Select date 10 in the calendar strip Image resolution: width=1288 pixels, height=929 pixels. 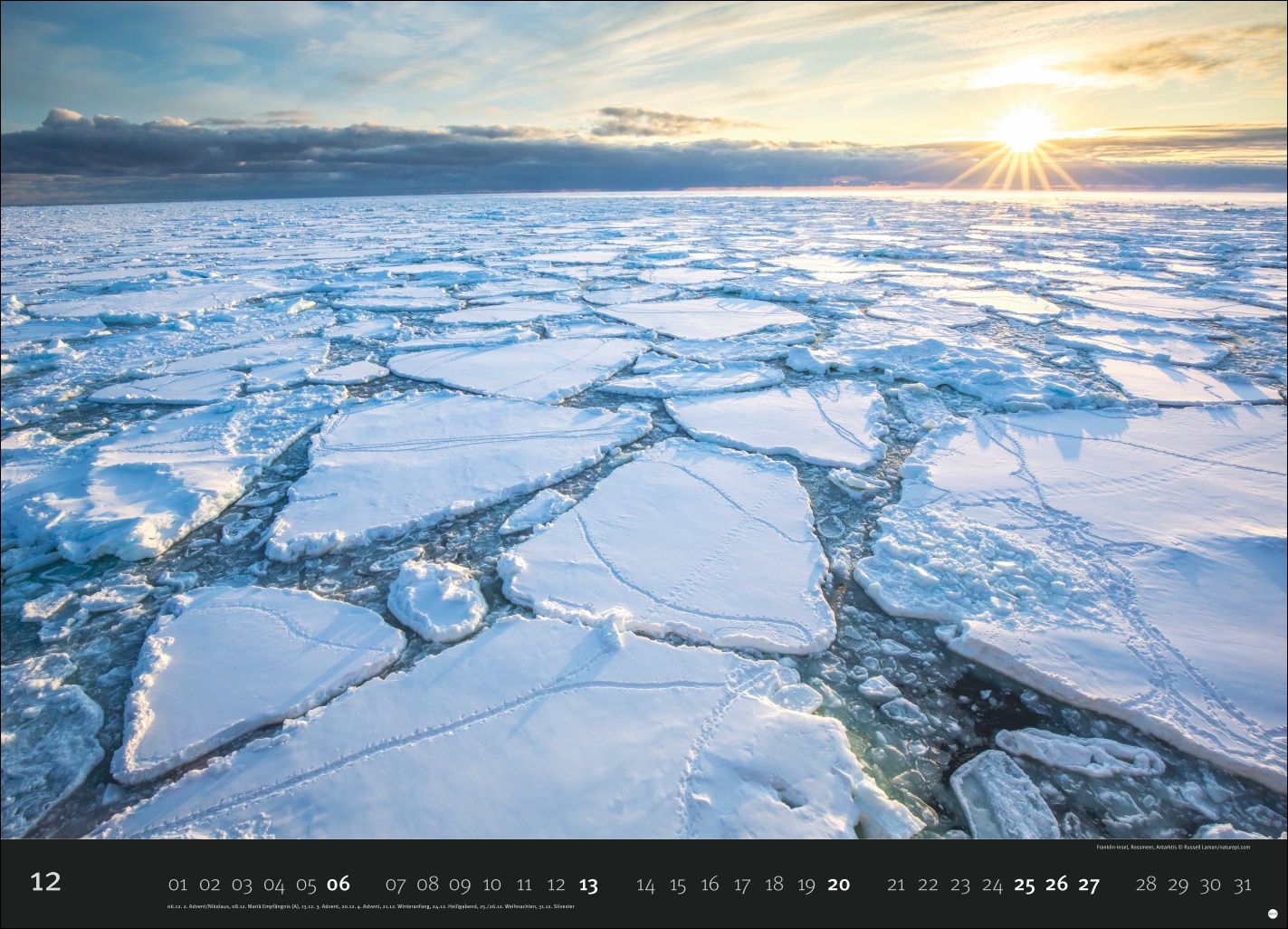(x=491, y=885)
